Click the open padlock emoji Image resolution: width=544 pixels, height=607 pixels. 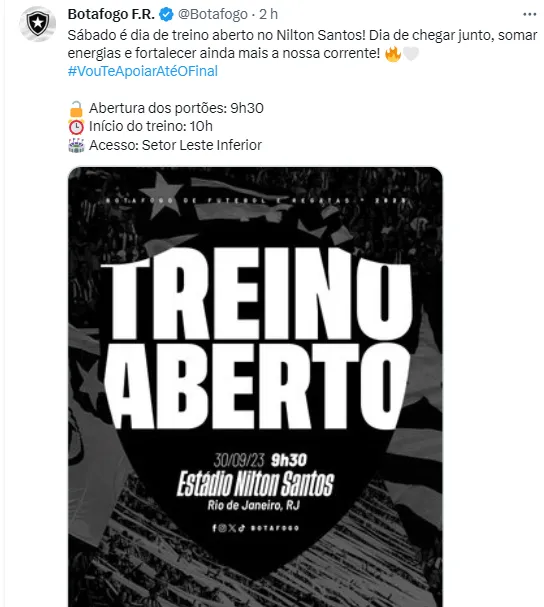76,109
